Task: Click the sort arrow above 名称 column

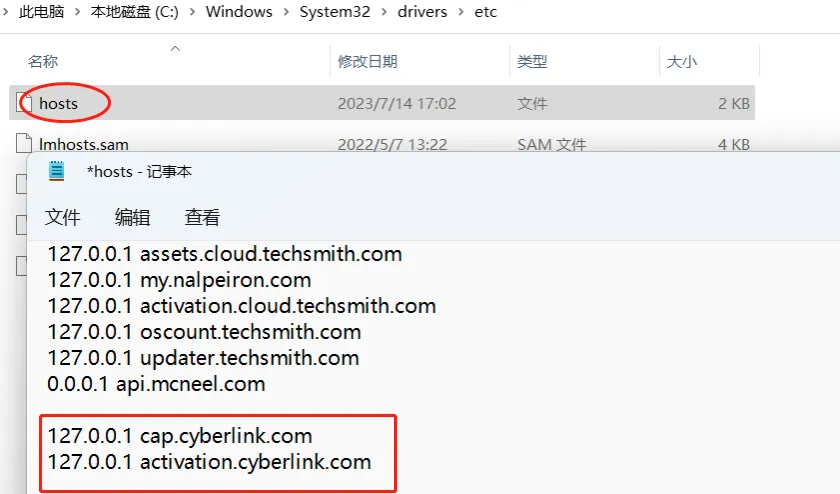Action: pos(175,48)
